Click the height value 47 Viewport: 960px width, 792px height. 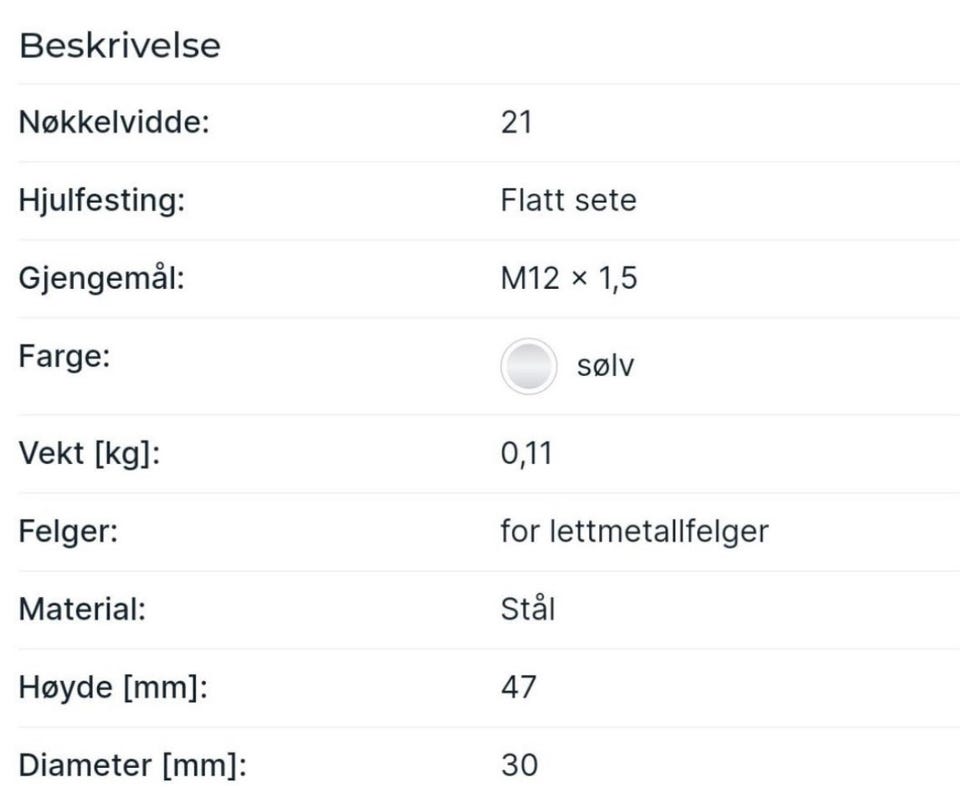(518, 688)
